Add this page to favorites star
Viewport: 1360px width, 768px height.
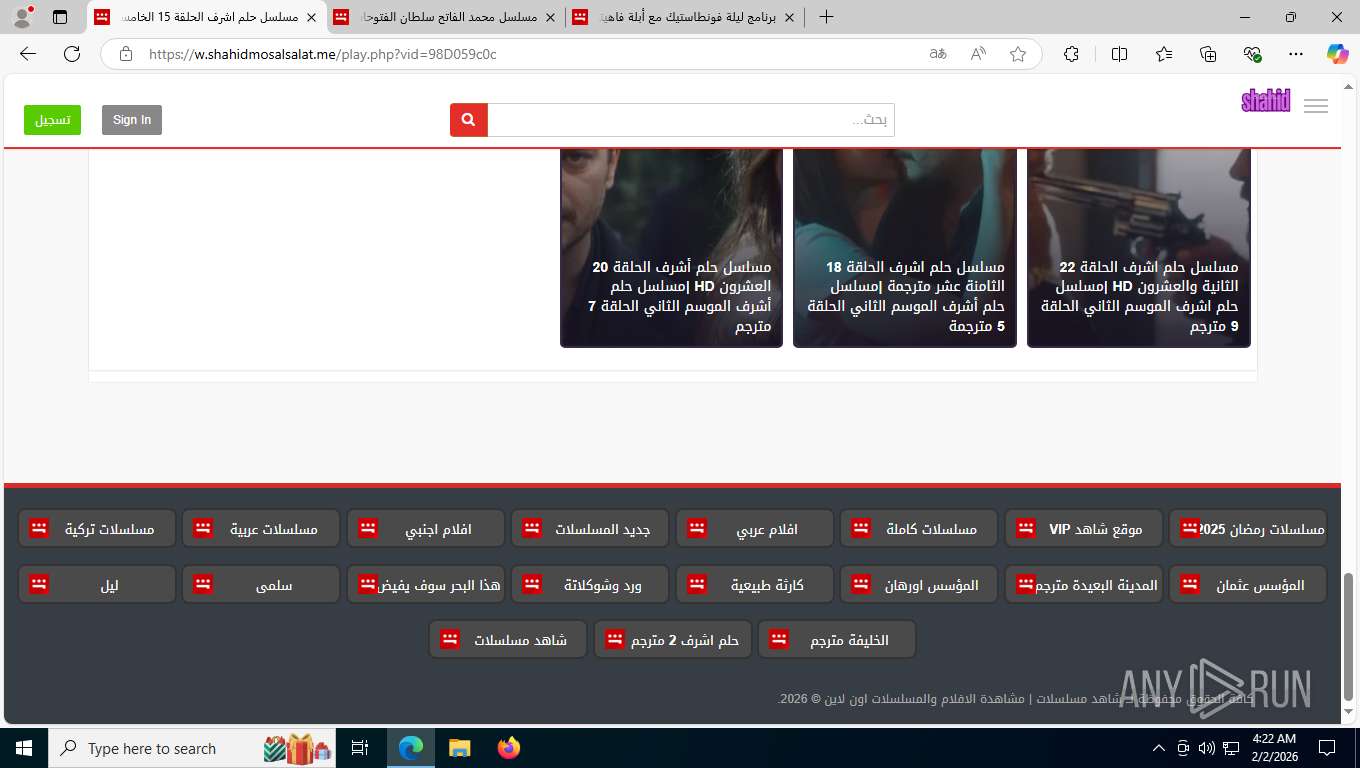1018,54
